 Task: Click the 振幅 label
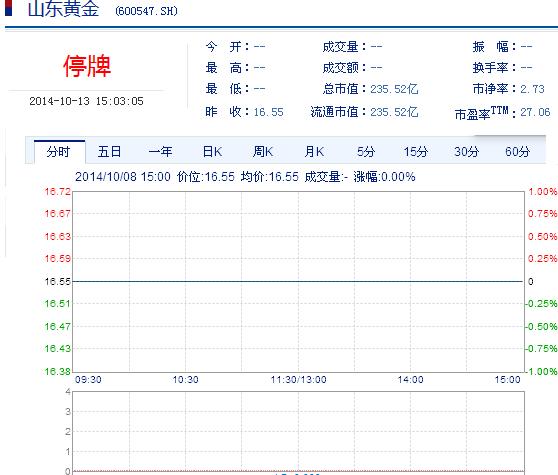coord(494,47)
